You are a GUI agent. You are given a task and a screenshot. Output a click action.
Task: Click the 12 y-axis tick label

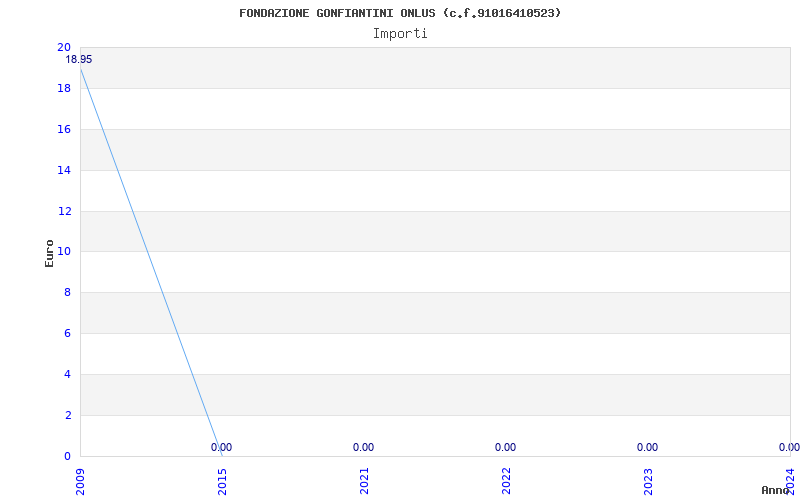(64, 211)
